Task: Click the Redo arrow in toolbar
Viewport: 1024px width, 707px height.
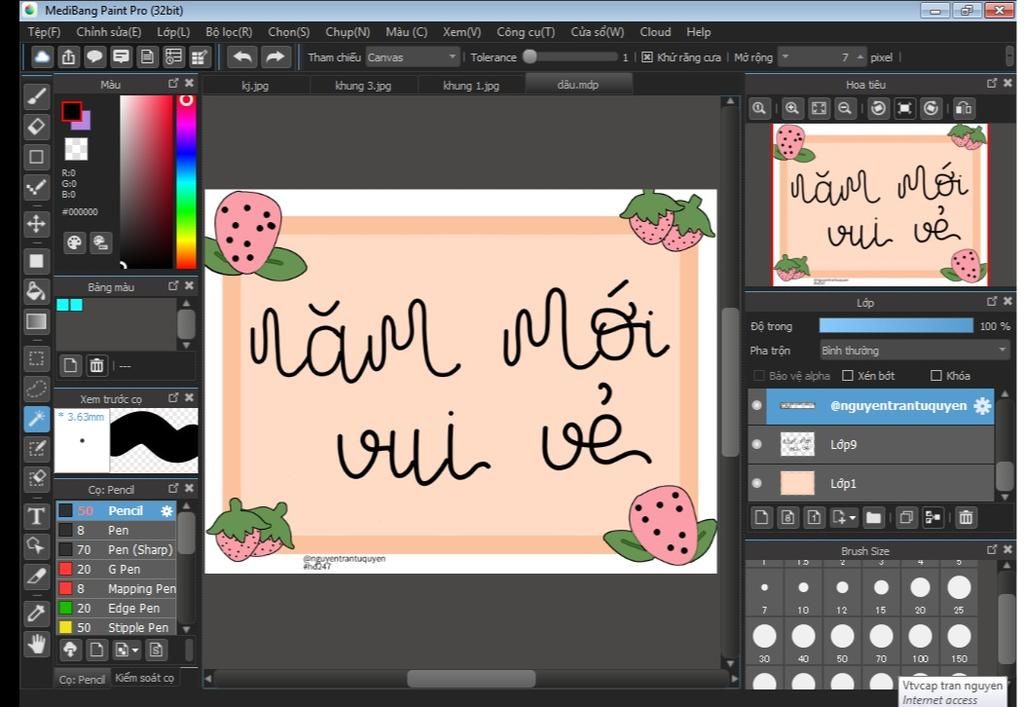Action: tap(276, 57)
